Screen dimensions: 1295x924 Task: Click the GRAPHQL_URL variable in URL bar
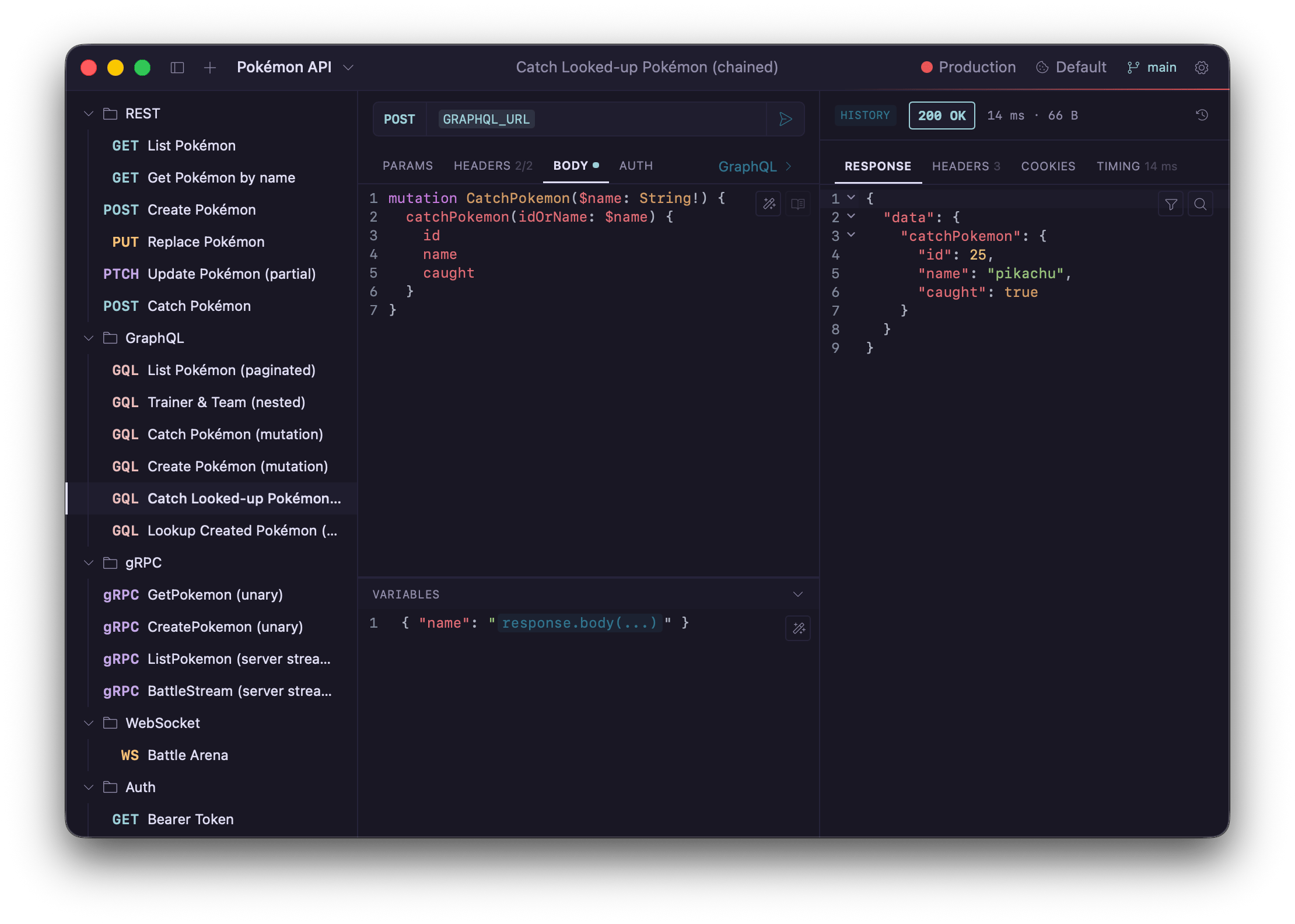pos(486,119)
